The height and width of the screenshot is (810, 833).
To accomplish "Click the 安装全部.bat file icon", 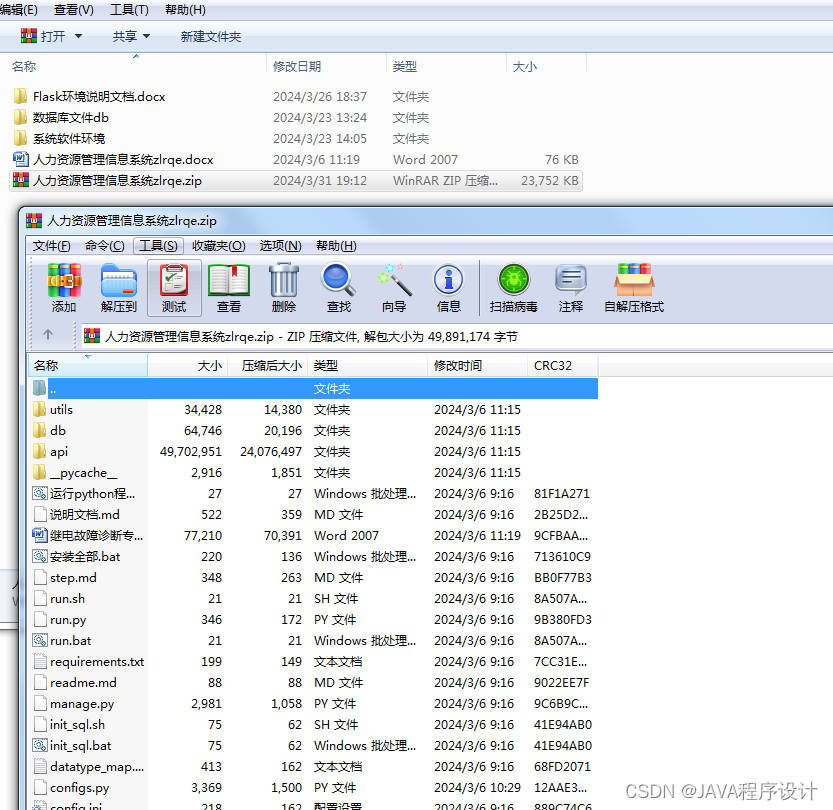I will point(40,557).
